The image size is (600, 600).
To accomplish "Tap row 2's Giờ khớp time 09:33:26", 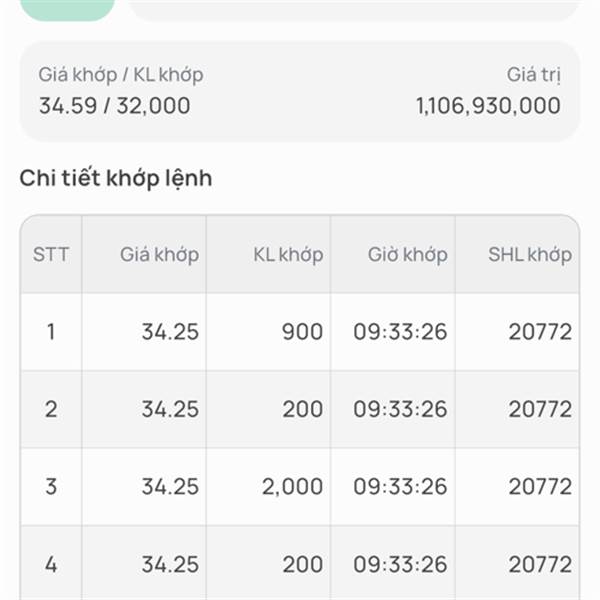I will click(x=399, y=409).
